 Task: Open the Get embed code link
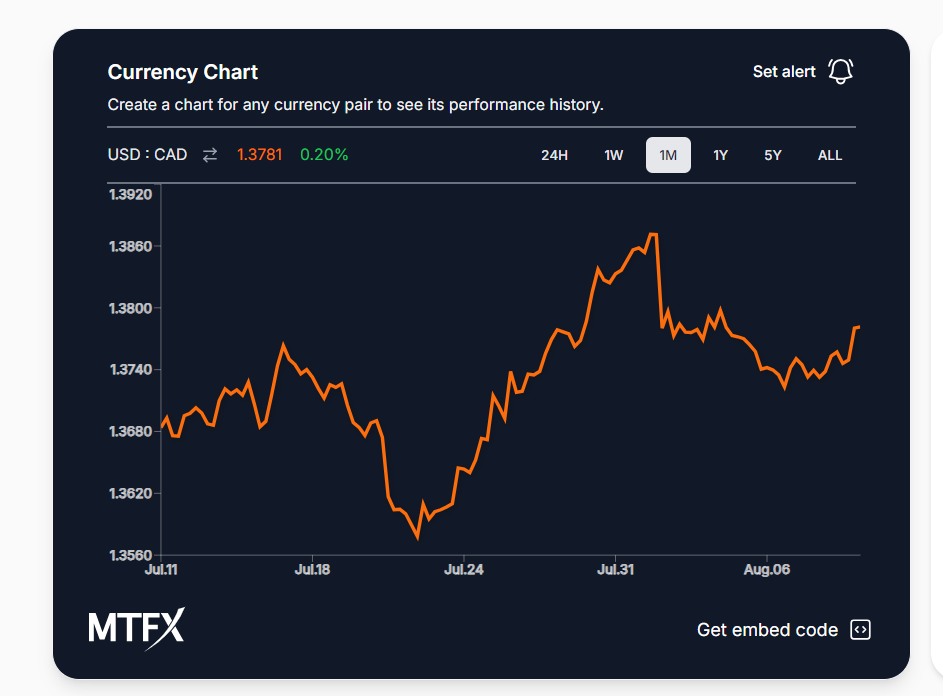(767, 630)
